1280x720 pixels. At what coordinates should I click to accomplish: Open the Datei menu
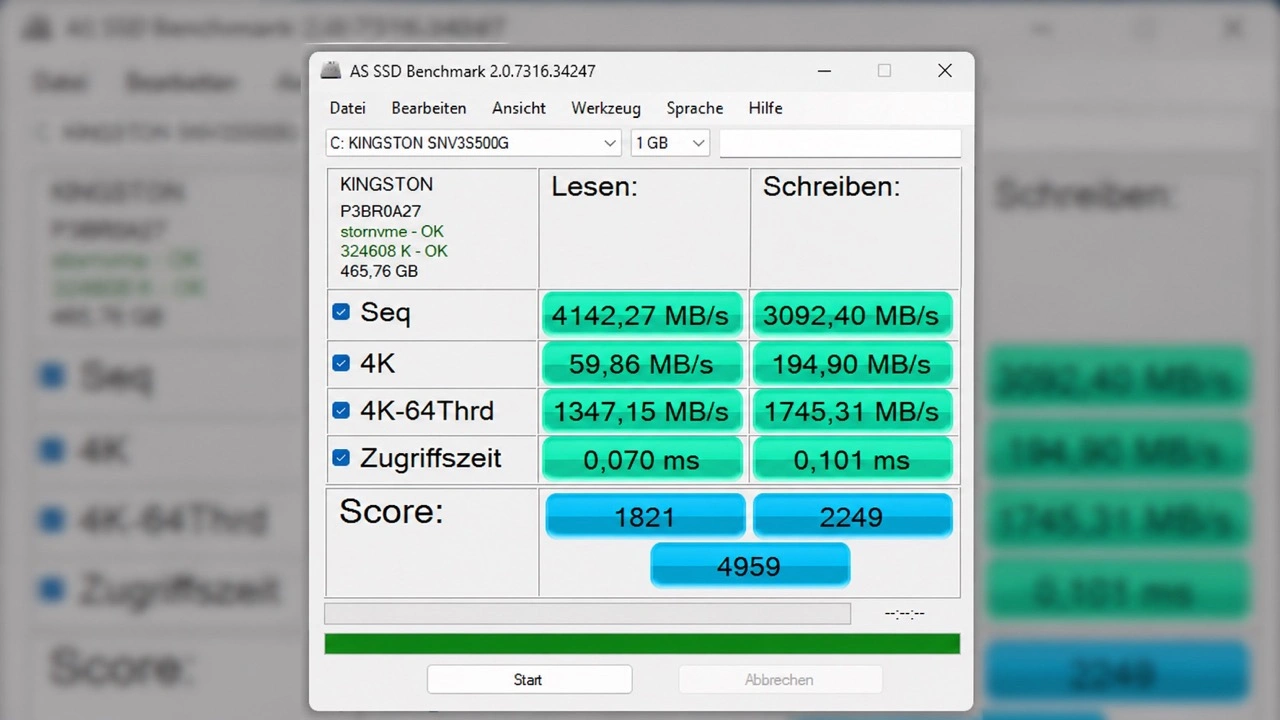click(x=348, y=108)
